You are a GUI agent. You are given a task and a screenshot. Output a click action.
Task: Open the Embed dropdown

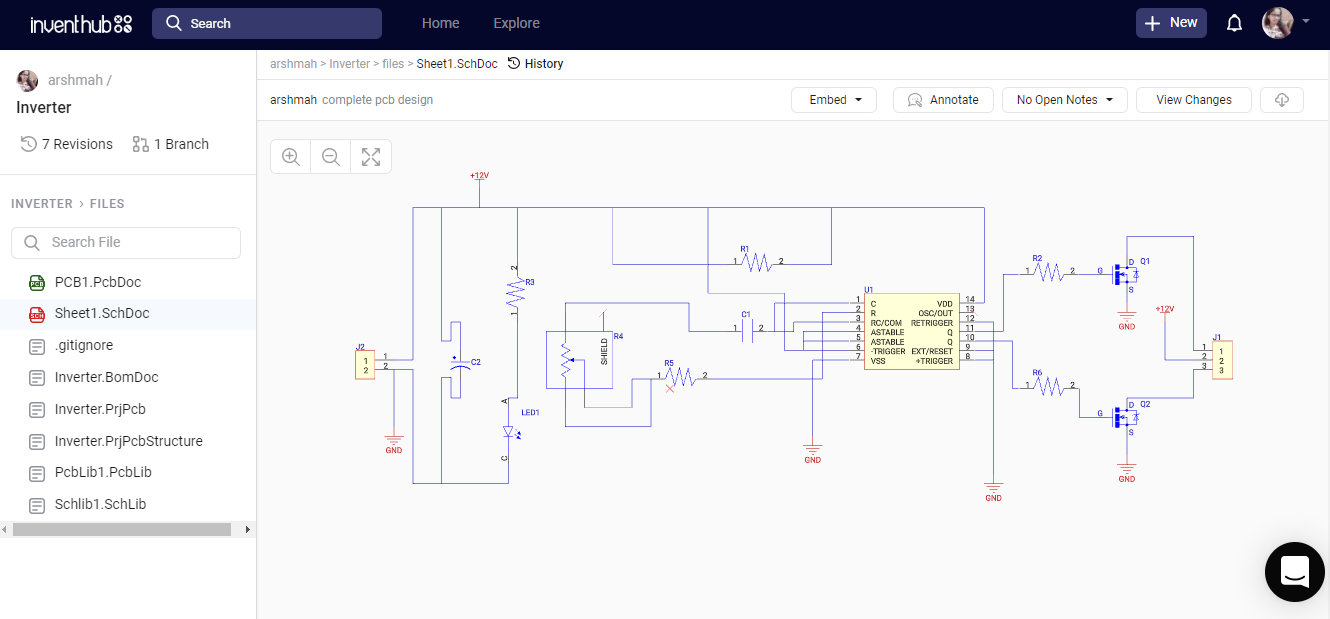[833, 99]
